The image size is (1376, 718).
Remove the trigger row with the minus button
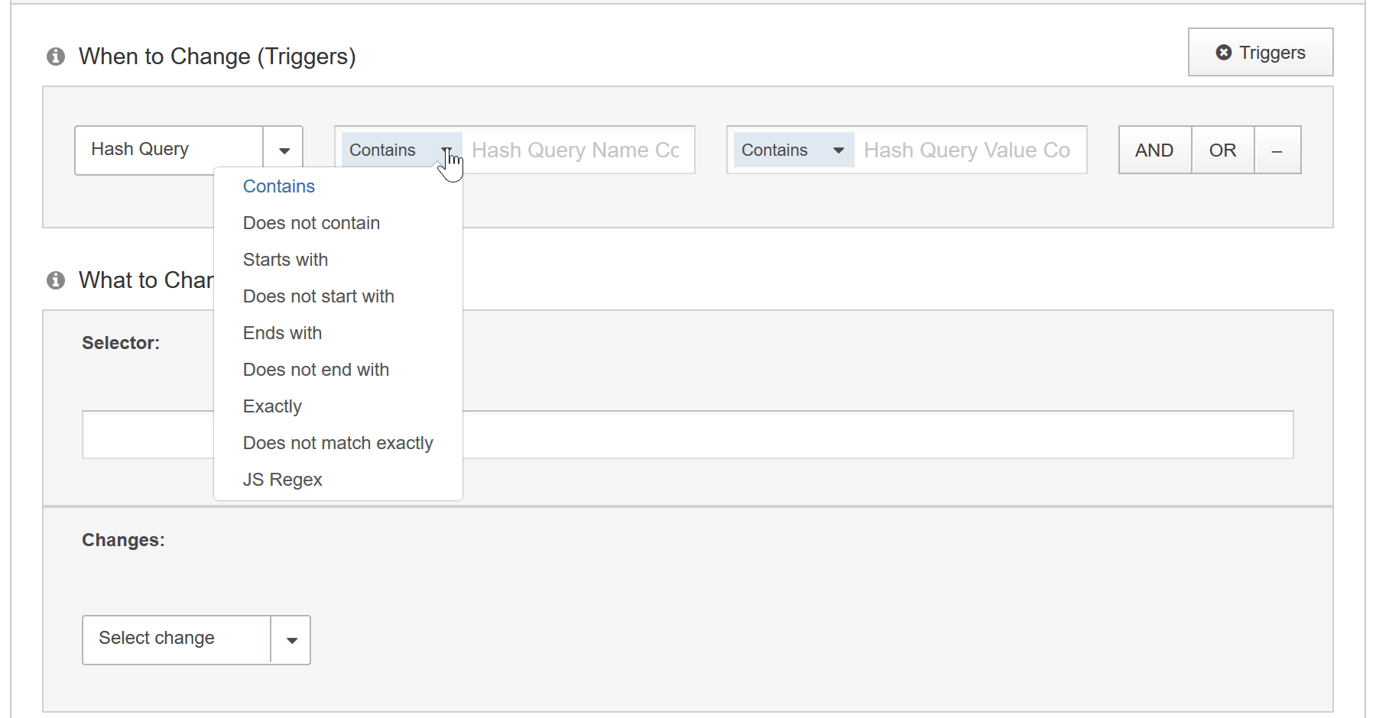coord(1277,149)
